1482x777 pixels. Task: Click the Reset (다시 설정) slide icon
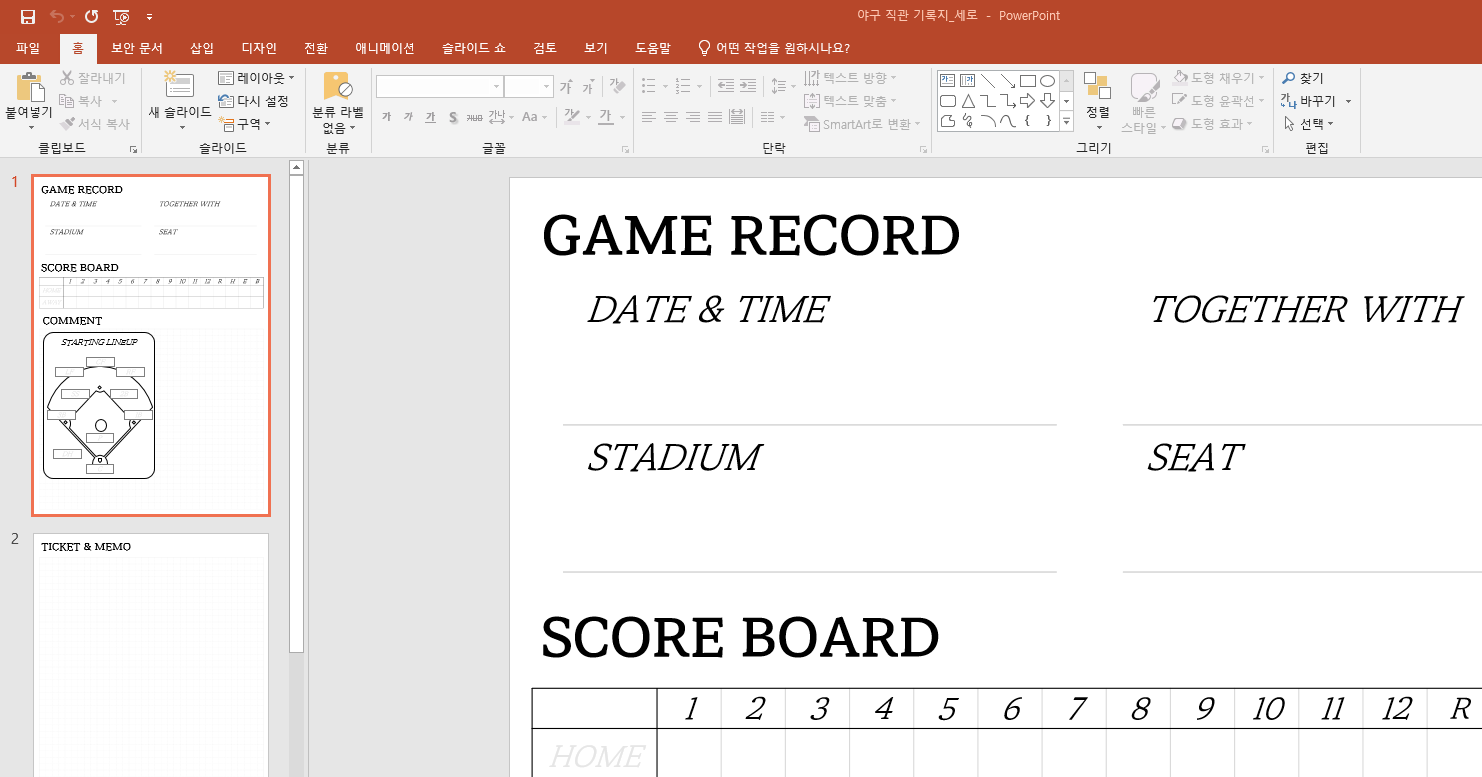click(x=226, y=101)
